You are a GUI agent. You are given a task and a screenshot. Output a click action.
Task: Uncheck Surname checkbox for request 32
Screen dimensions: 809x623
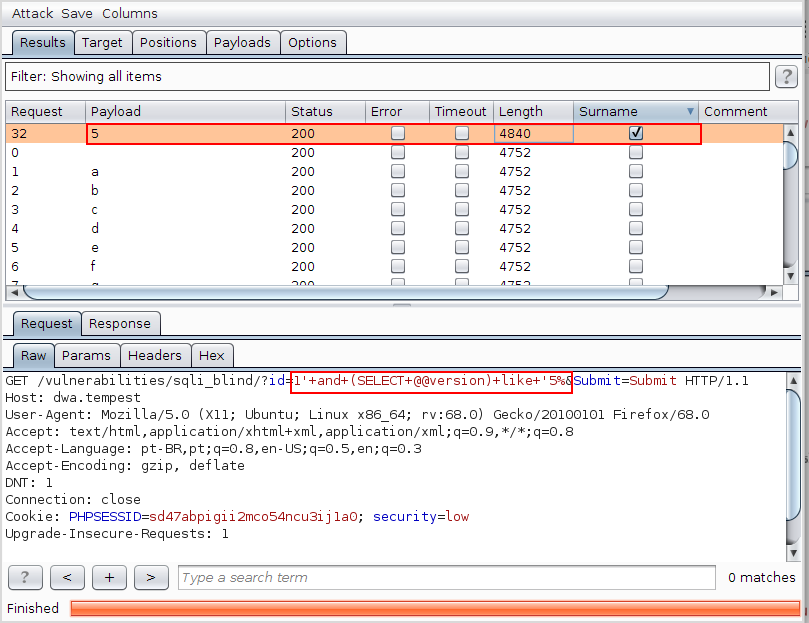(636, 133)
